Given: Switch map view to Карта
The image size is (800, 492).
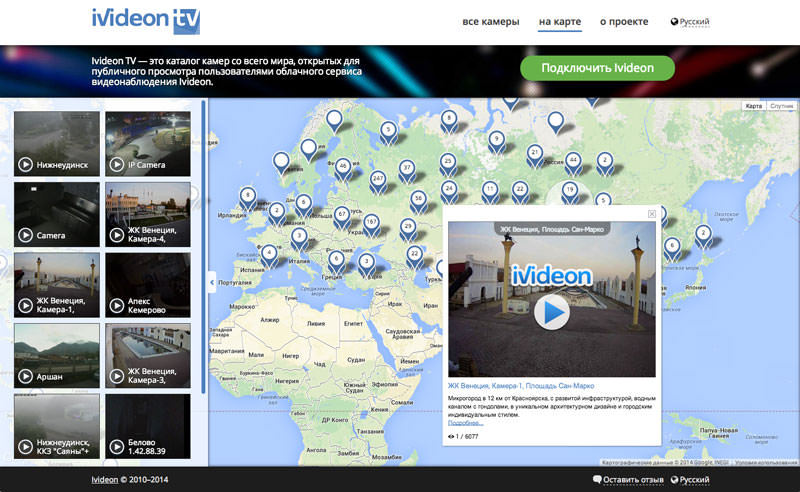Looking at the screenshot, I should tap(754, 106).
